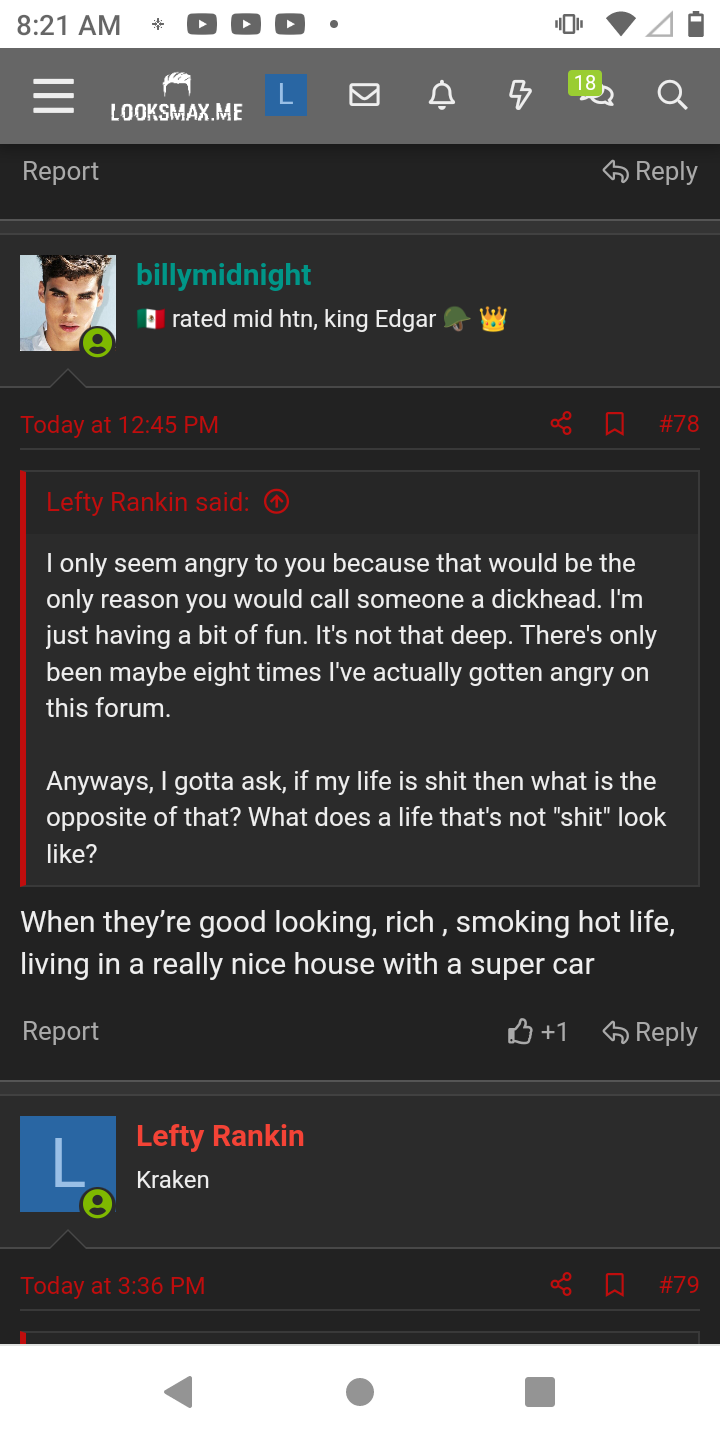Bookmark post #79
The width and height of the screenshot is (720, 1440).
click(x=615, y=1284)
